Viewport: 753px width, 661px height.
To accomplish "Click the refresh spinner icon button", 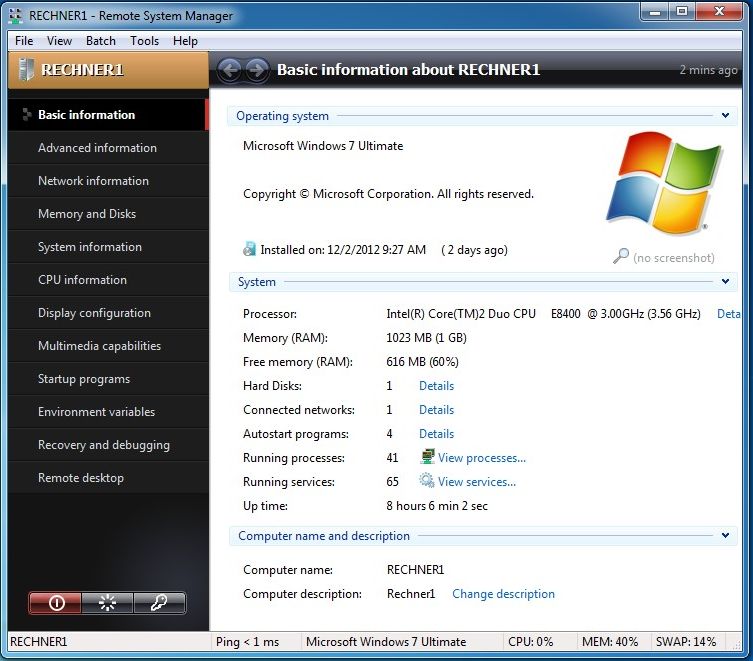I will pyautogui.click(x=107, y=602).
